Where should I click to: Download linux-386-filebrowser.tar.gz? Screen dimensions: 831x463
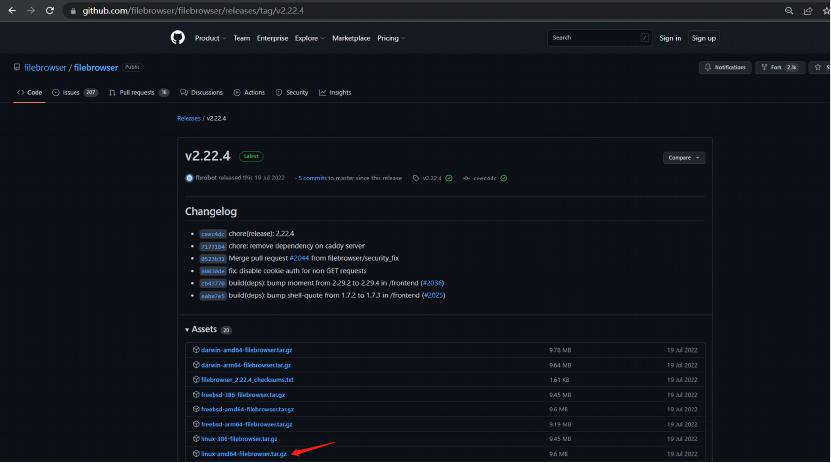(239, 439)
